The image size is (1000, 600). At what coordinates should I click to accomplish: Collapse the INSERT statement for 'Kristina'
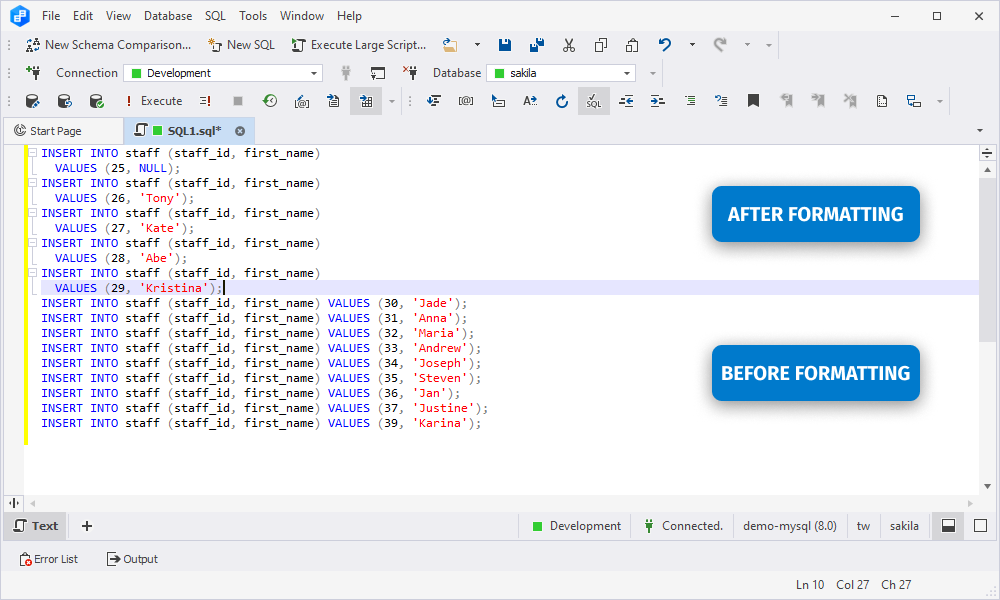(x=33, y=273)
